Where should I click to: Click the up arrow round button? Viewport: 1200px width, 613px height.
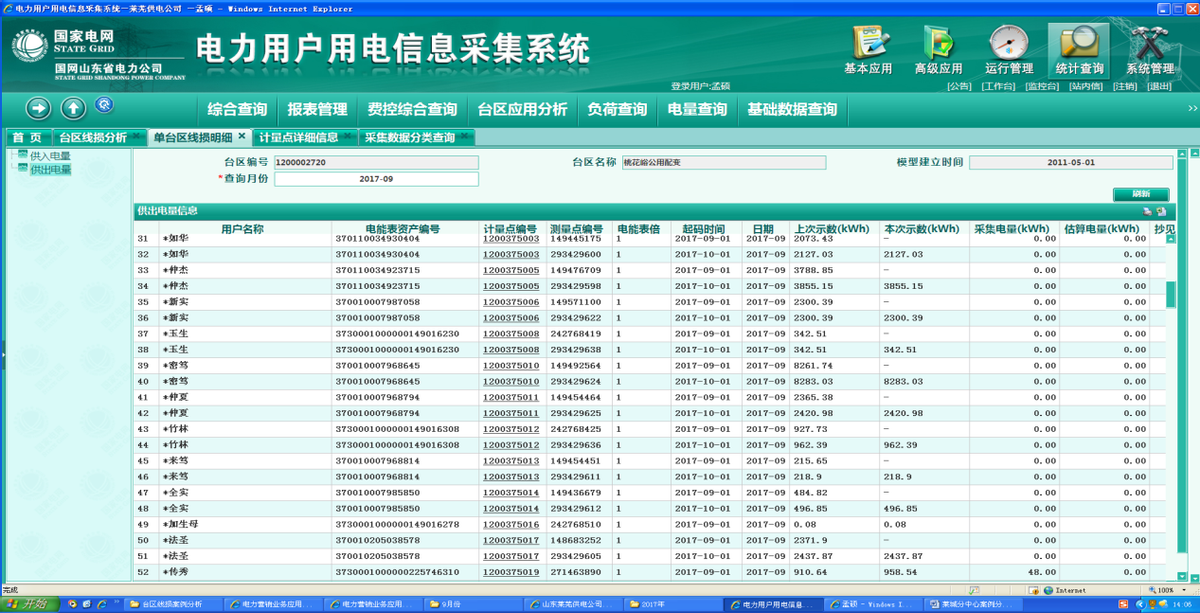pyautogui.click(x=73, y=108)
